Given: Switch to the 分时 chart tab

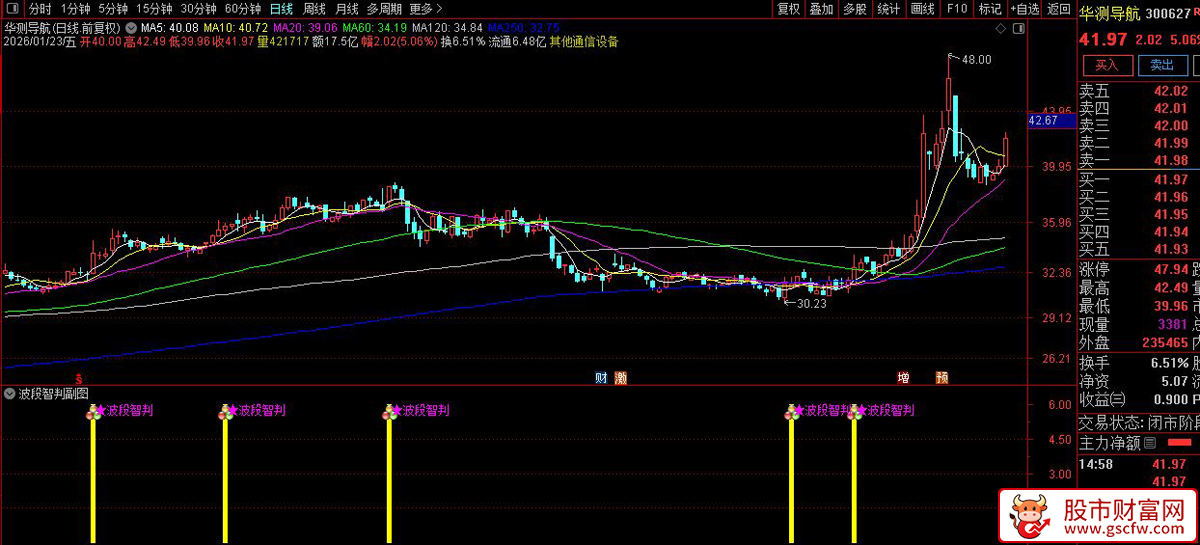Looking at the screenshot, I should coord(40,9).
